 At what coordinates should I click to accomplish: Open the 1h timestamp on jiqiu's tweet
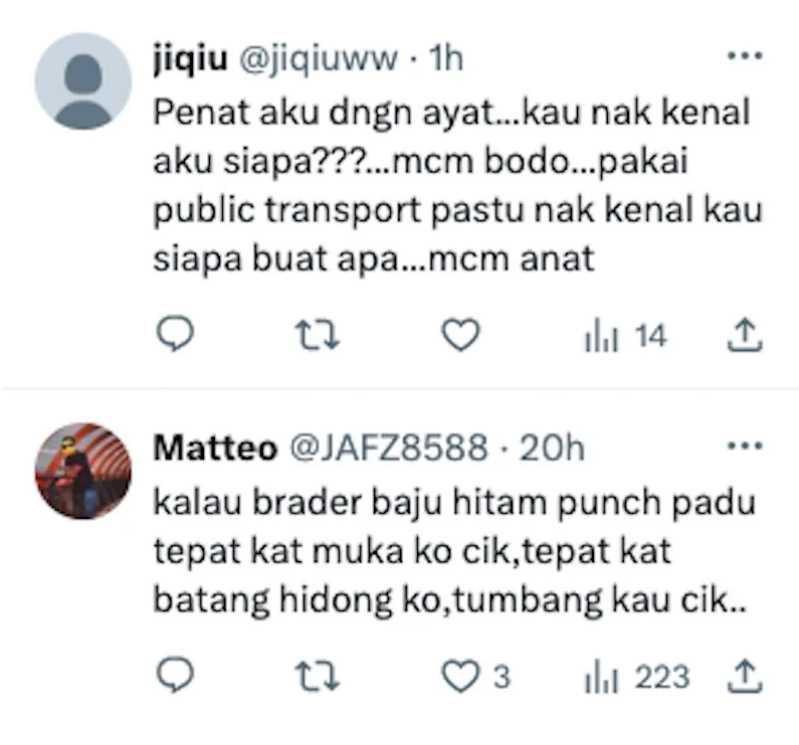[x=446, y=59]
